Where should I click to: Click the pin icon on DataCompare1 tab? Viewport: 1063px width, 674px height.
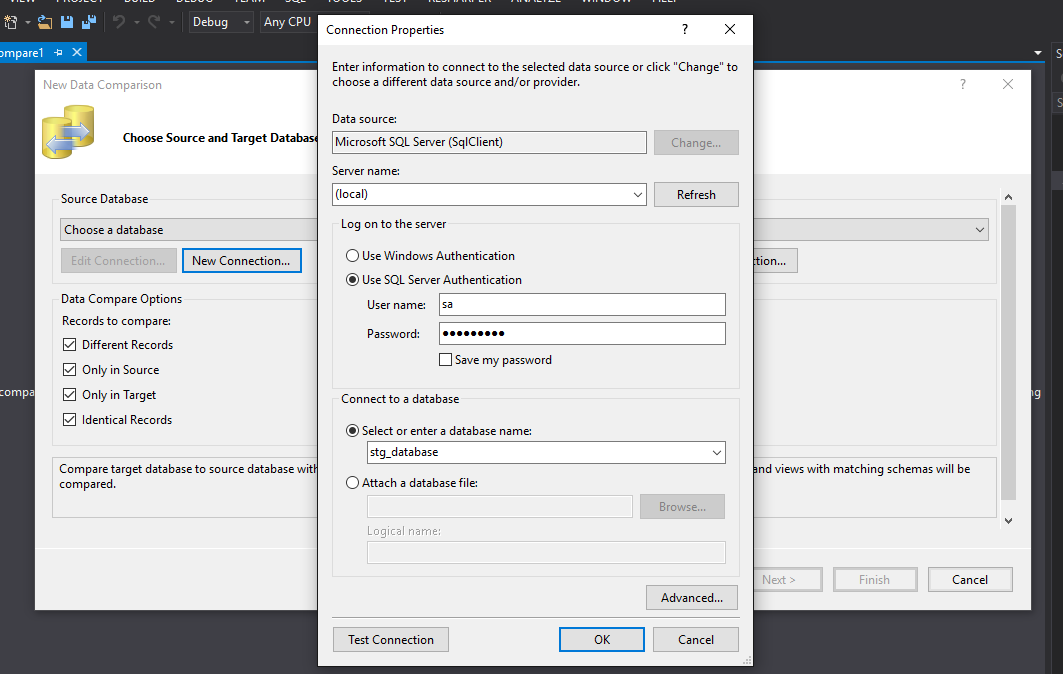58,51
